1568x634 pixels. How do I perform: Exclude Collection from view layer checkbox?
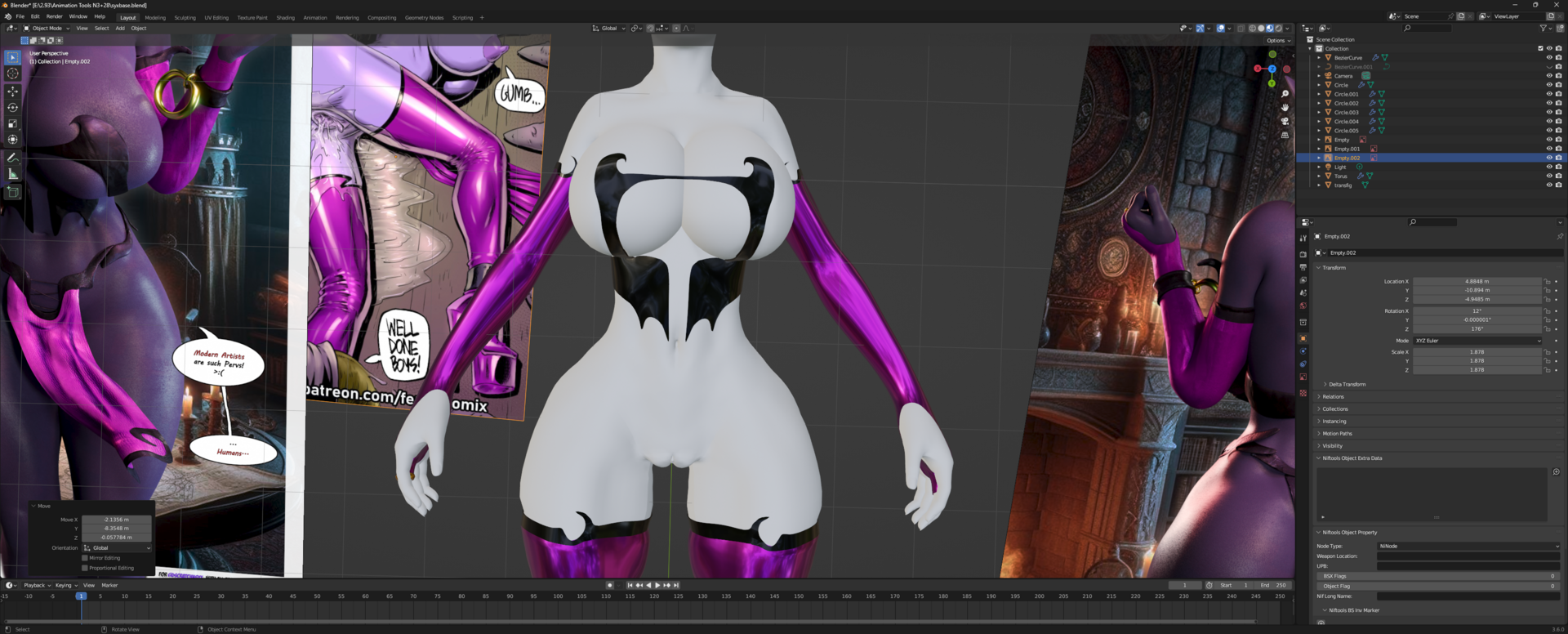[x=1540, y=48]
